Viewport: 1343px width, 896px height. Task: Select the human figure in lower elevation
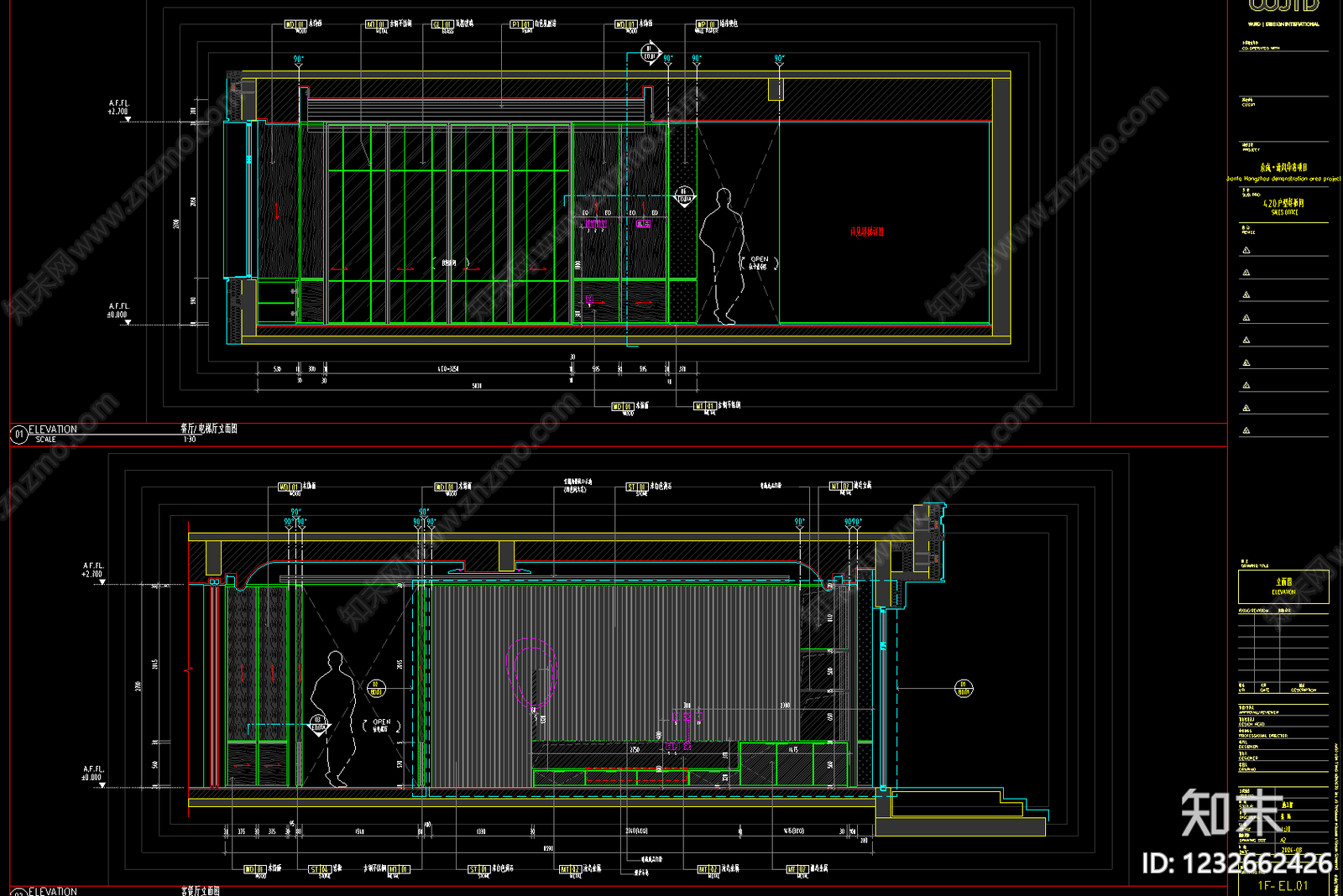click(x=333, y=719)
